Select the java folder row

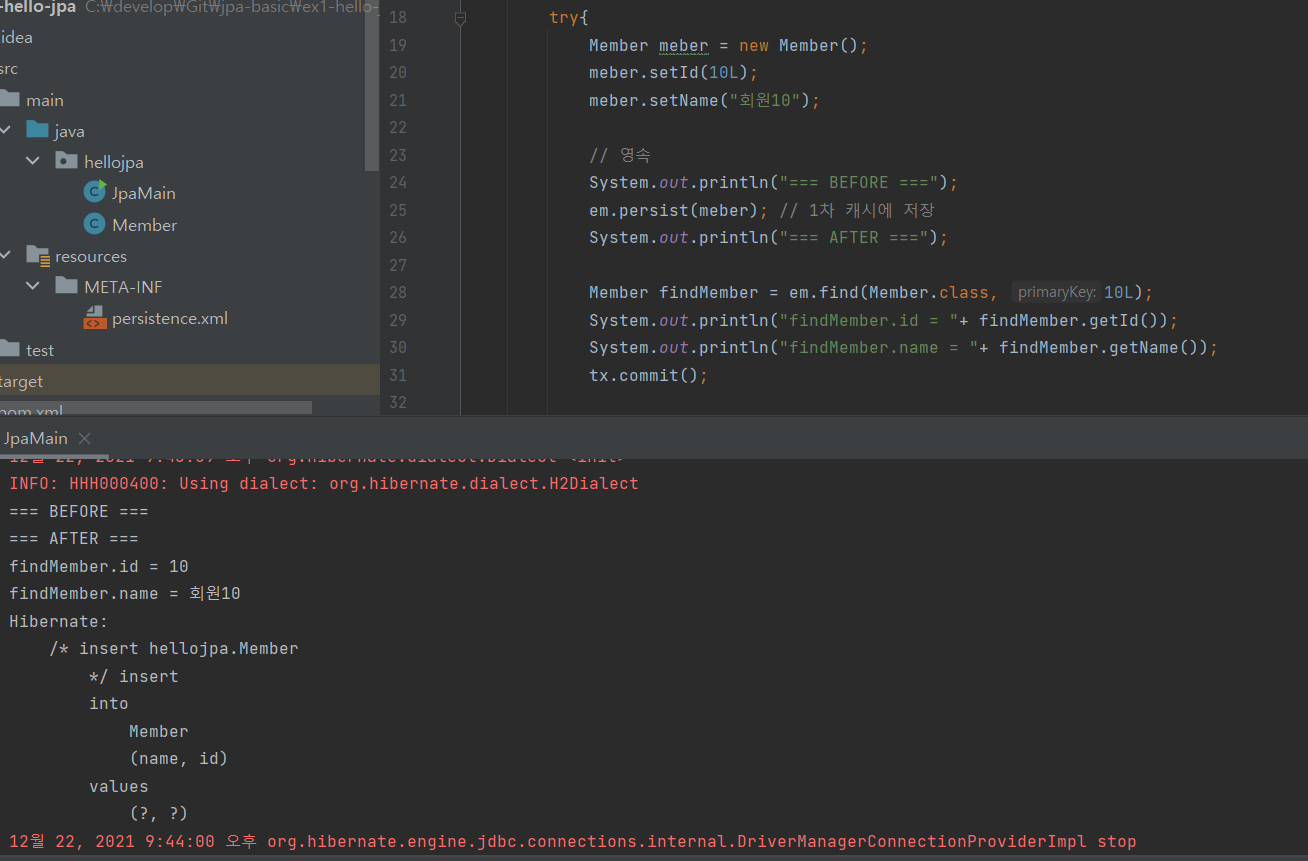point(183,131)
